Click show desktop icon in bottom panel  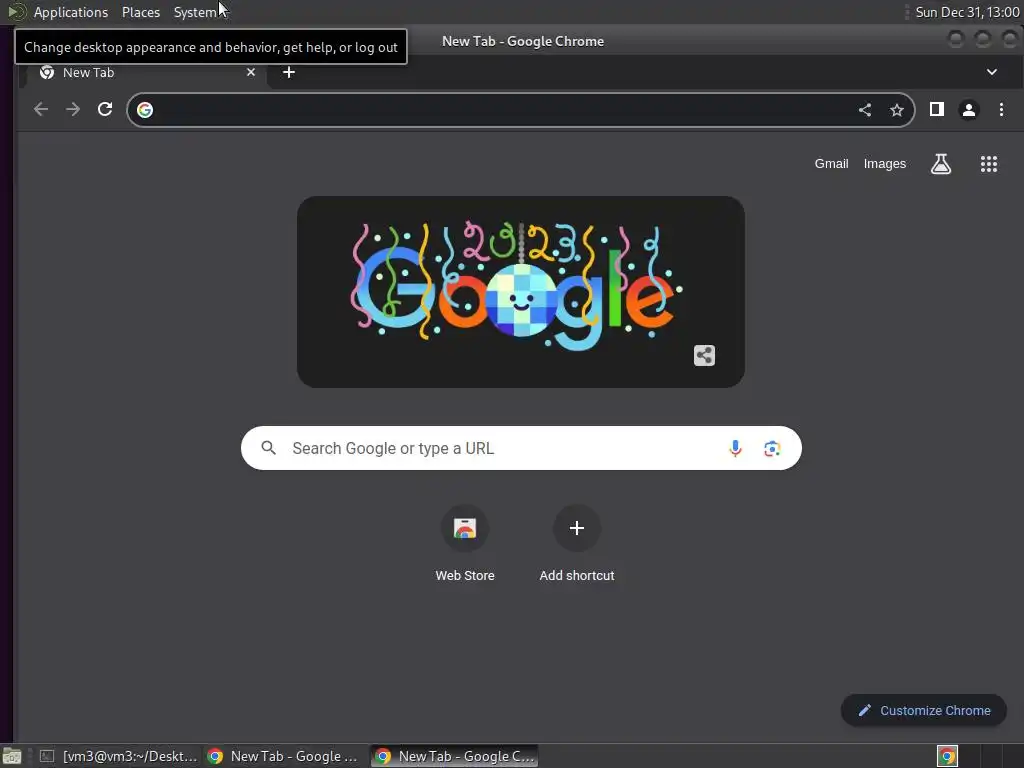coord(12,756)
